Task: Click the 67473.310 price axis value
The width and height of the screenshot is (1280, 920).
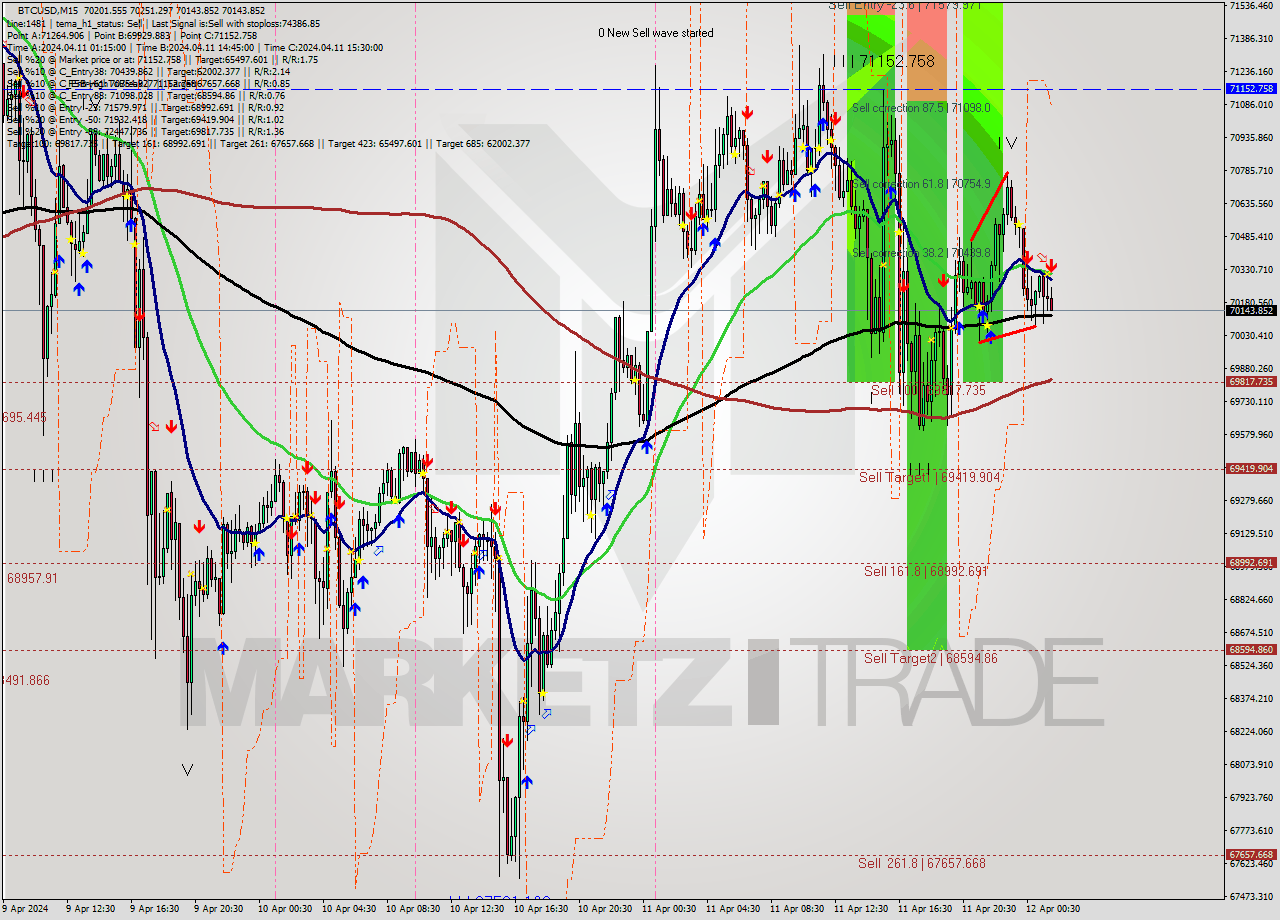Action: point(1251,896)
